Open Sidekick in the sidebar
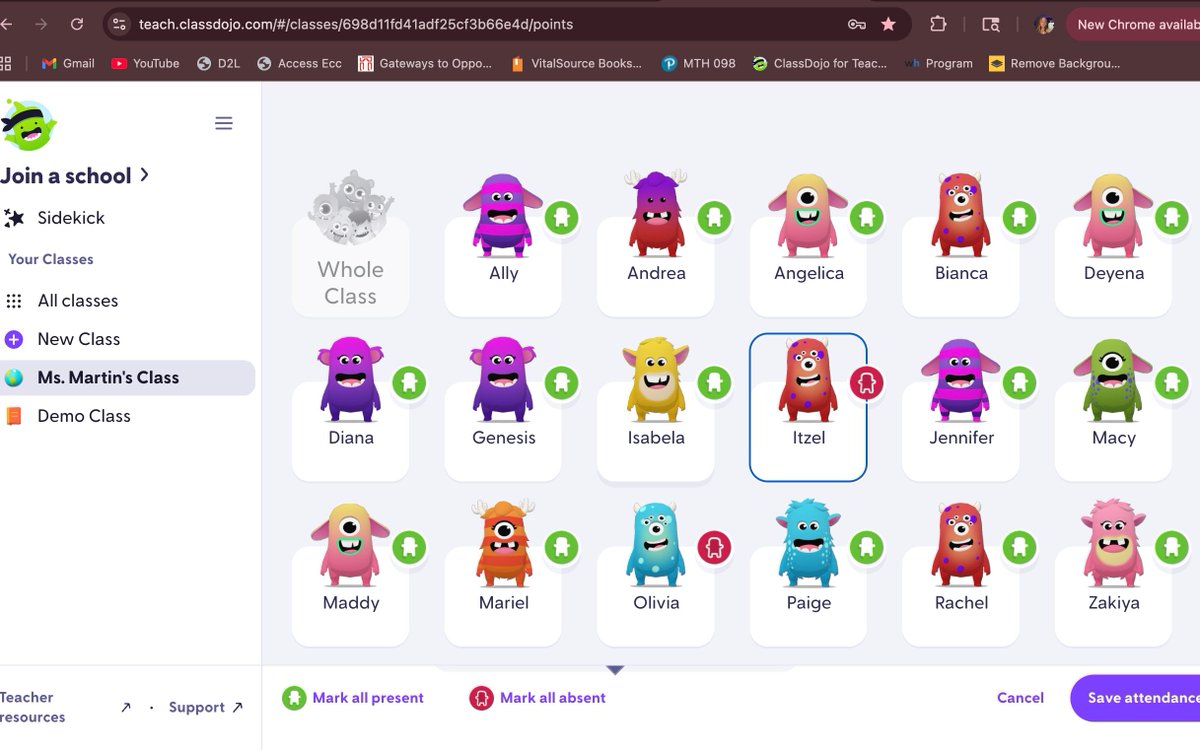The width and height of the screenshot is (1200, 750). [x=71, y=218]
